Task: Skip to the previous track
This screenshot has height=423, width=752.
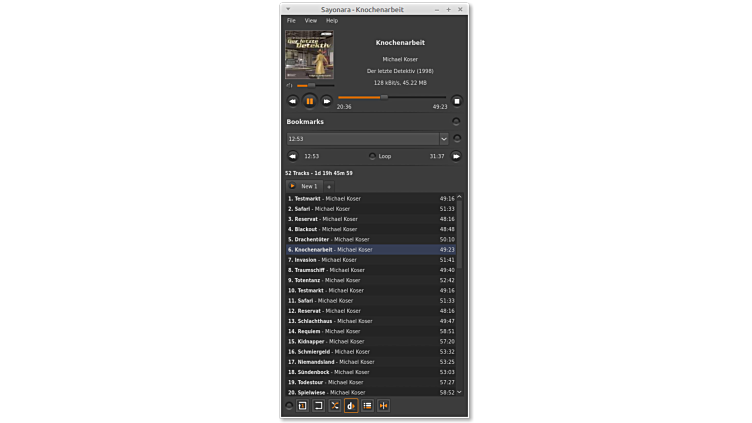Action: tap(293, 101)
